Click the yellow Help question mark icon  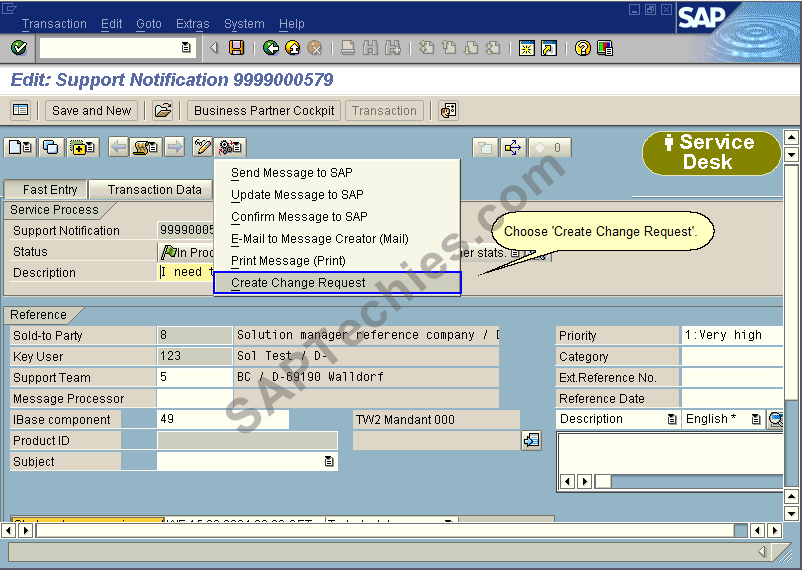tap(583, 48)
